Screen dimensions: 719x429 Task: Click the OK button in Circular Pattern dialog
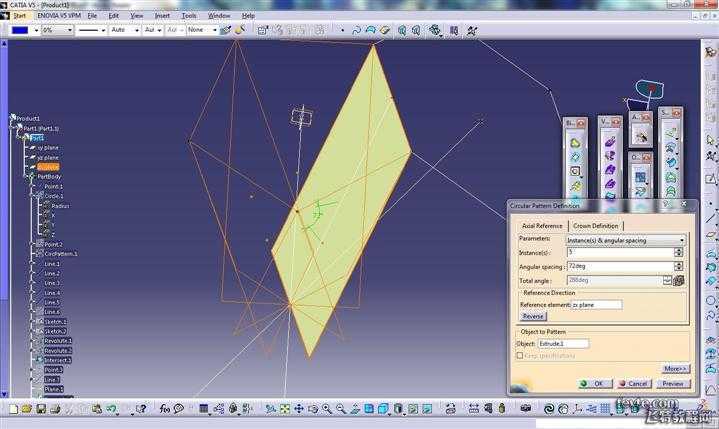(x=595, y=384)
